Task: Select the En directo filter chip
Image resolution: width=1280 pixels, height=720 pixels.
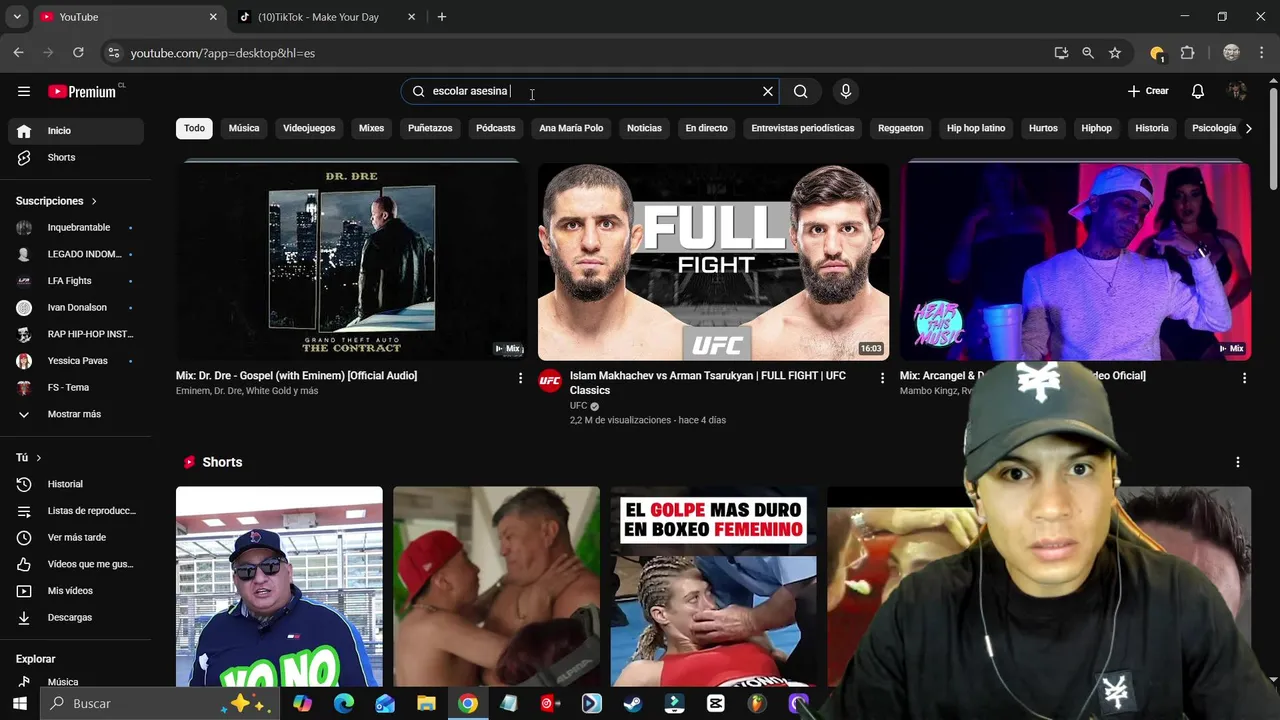Action: (x=706, y=128)
